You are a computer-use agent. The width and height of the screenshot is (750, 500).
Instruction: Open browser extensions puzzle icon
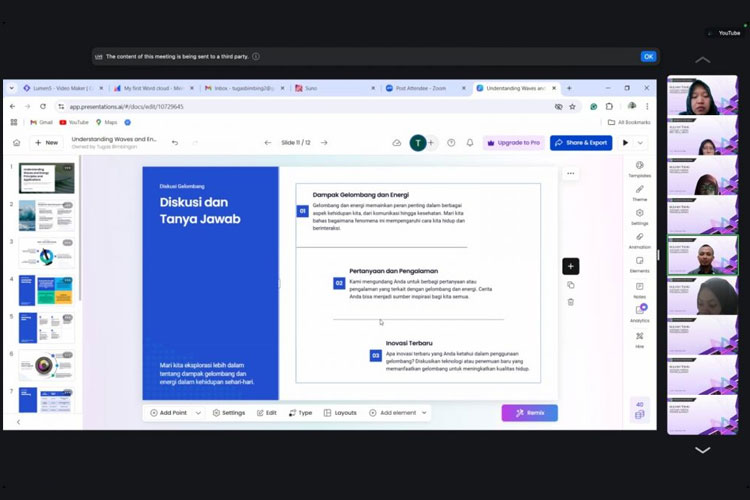click(609, 107)
